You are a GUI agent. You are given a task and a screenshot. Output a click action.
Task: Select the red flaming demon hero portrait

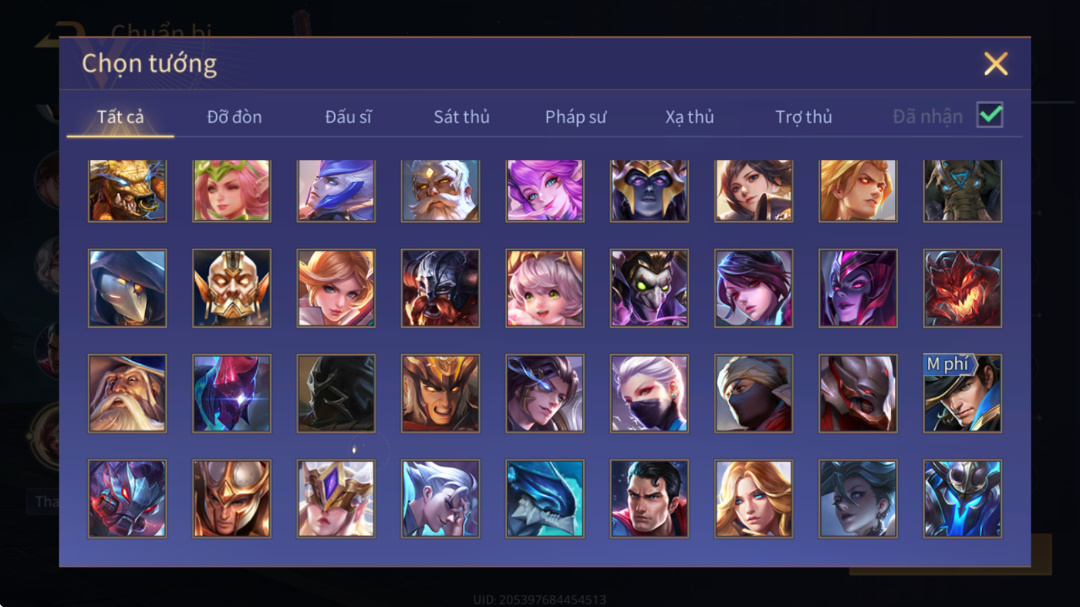tap(962, 288)
